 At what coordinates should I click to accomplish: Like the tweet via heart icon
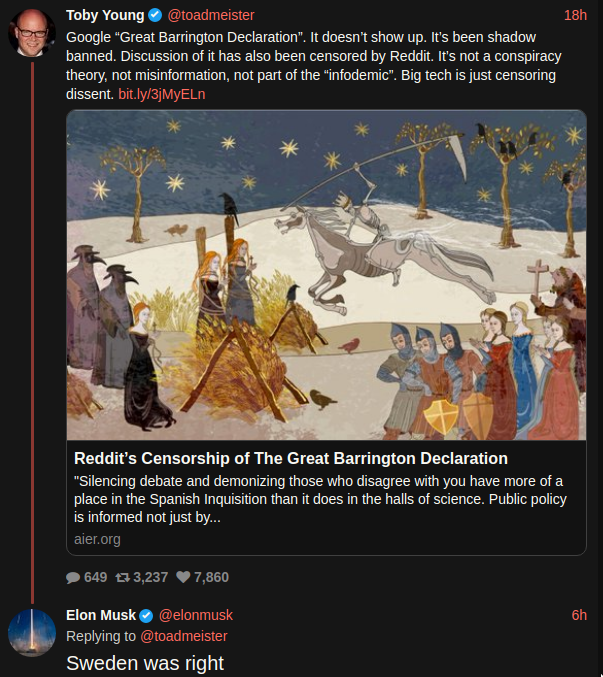click(x=183, y=577)
